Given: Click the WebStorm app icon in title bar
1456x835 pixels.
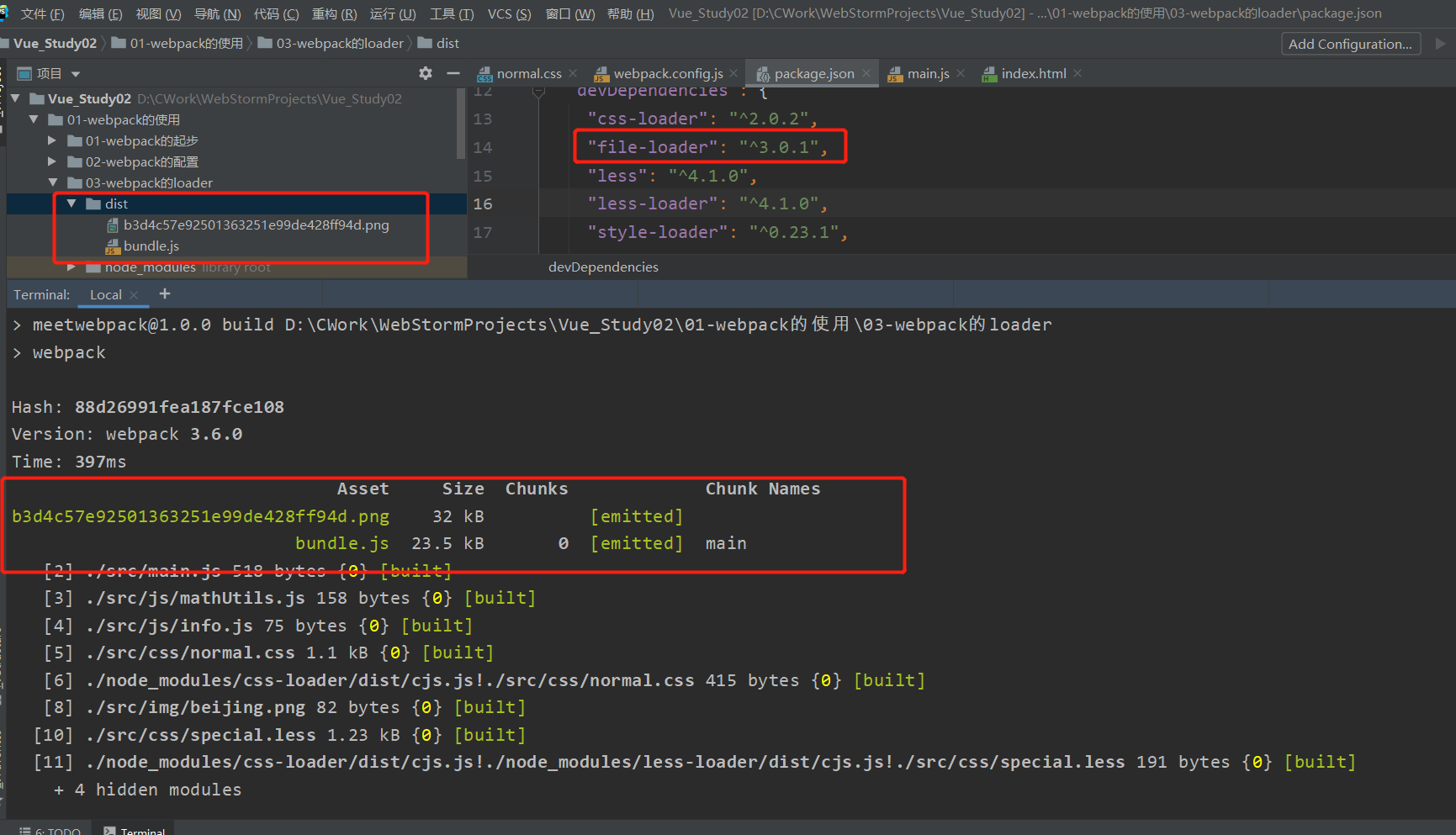Looking at the screenshot, I should [x=3, y=13].
